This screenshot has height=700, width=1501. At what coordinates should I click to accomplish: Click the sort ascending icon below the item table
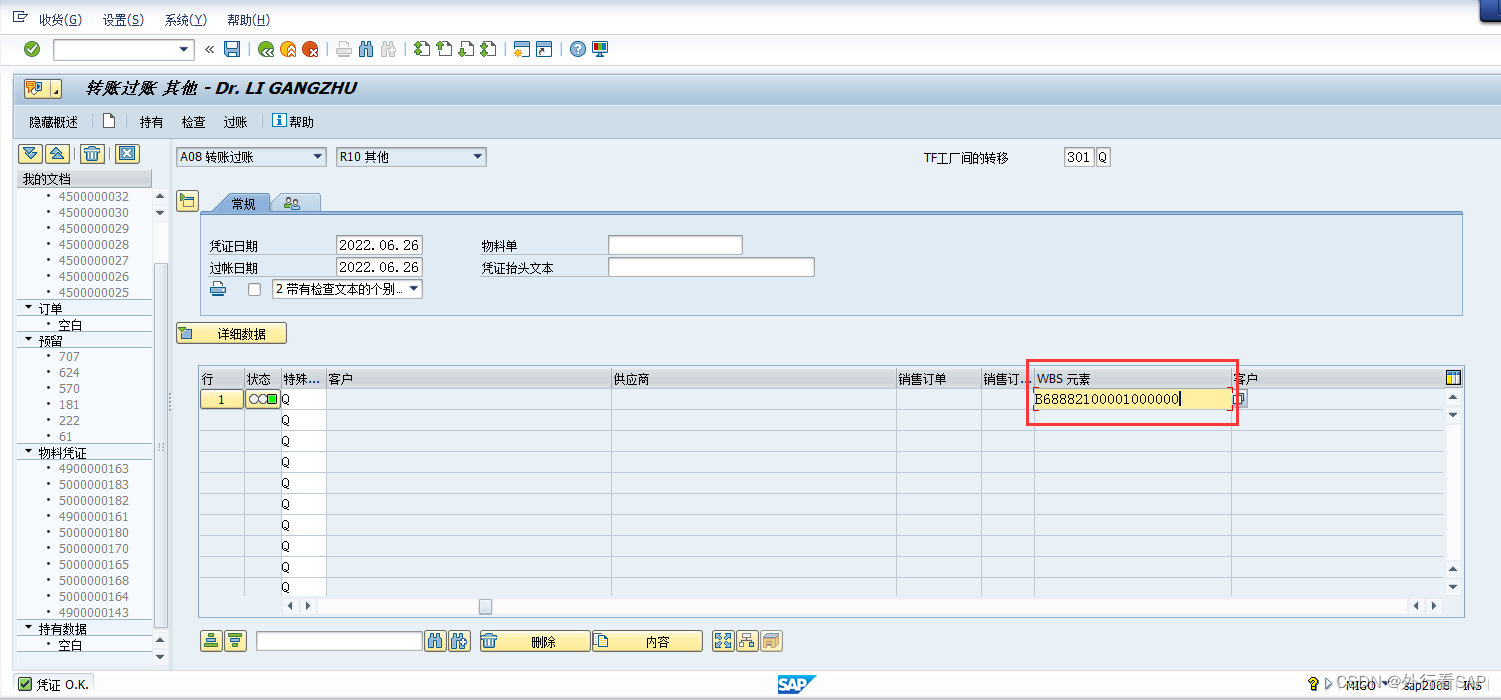tap(210, 641)
